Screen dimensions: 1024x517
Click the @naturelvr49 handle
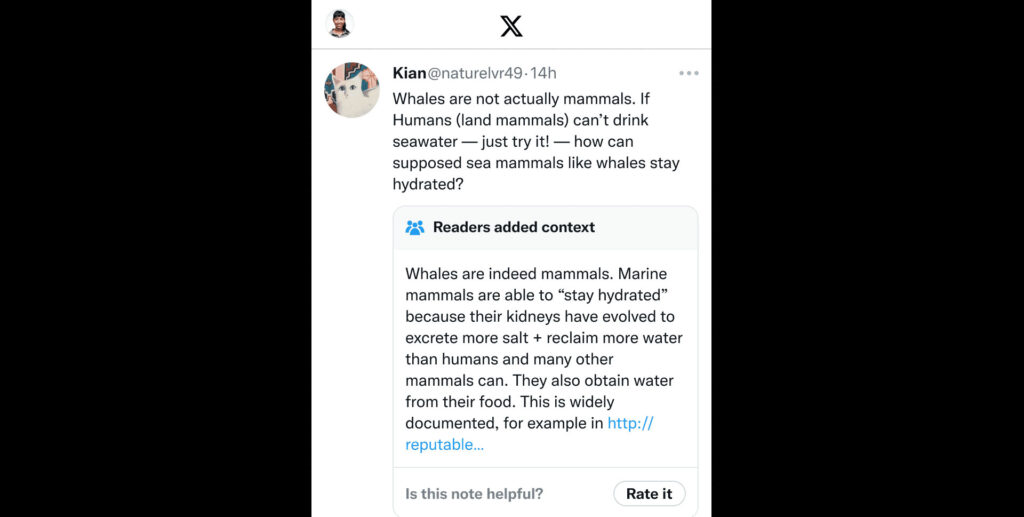(476, 73)
